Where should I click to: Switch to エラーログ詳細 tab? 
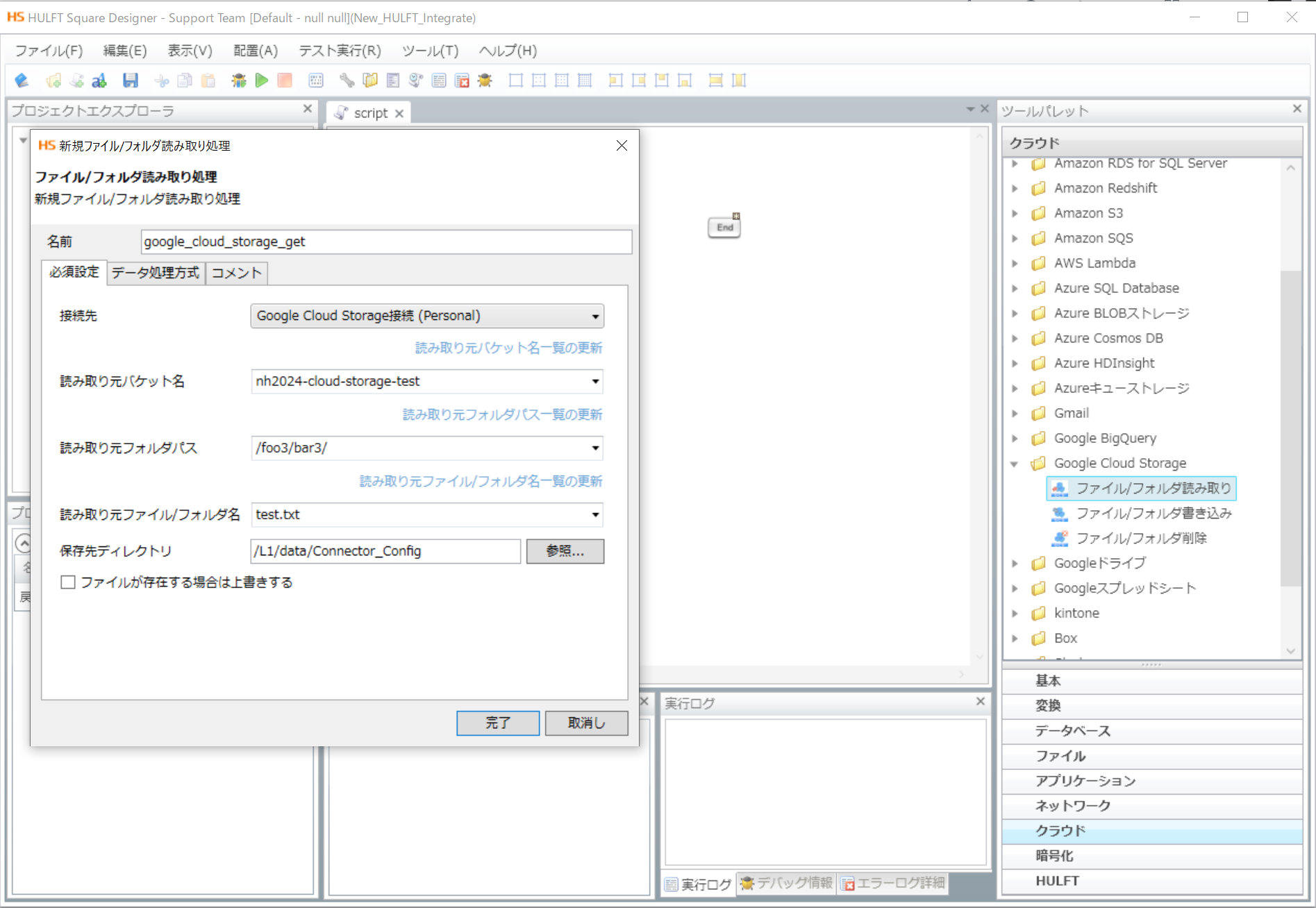coord(893,883)
